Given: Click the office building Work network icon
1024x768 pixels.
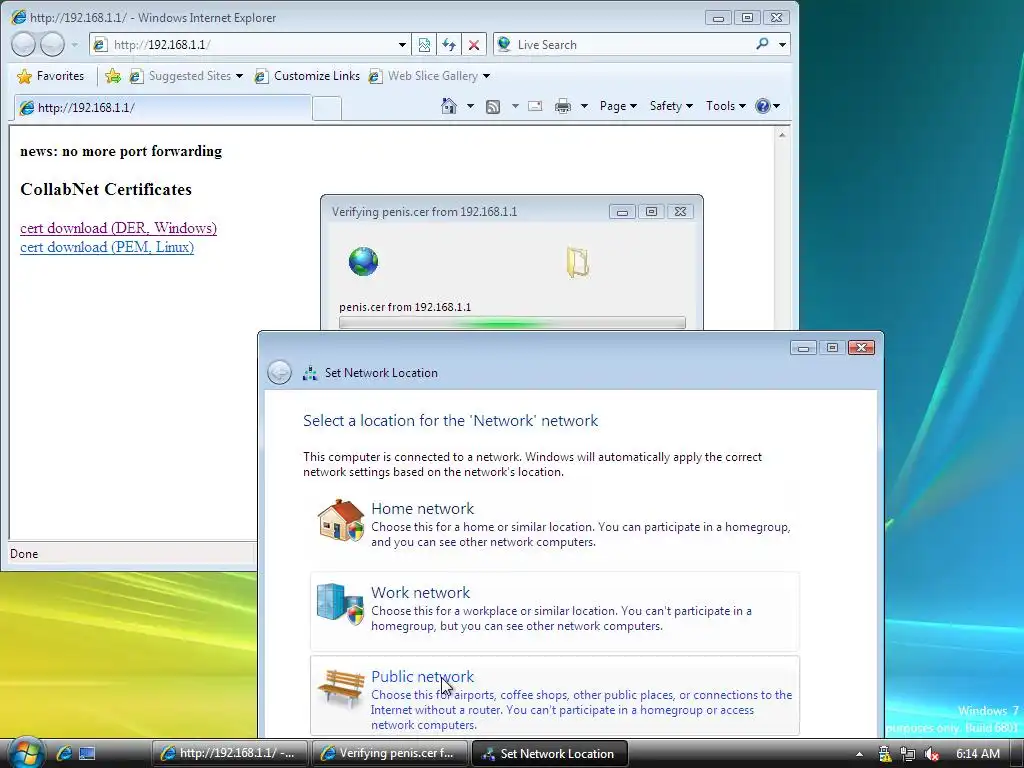Looking at the screenshot, I should (x=340, y=603).
